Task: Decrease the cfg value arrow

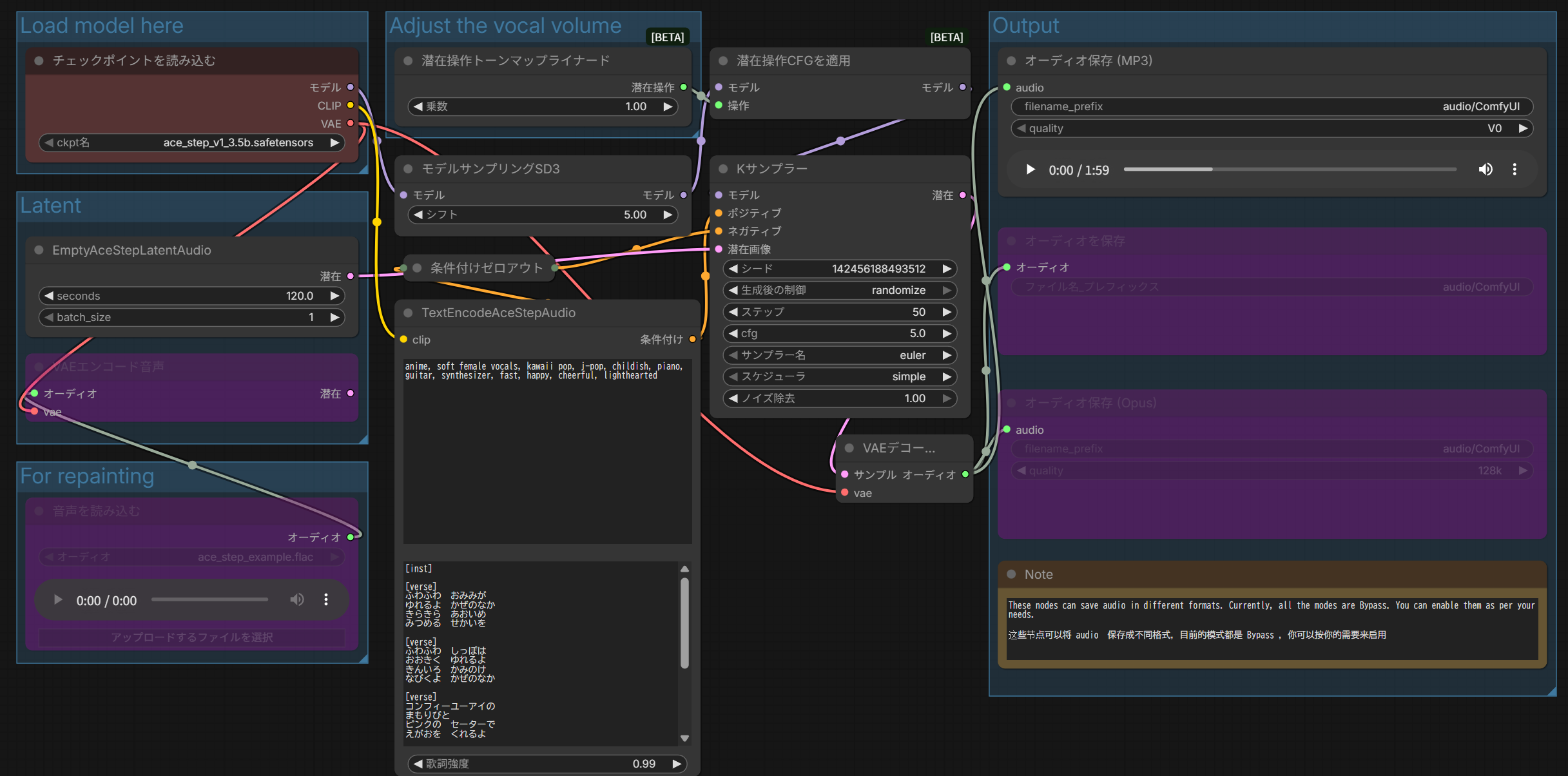Action: [733, 333]
